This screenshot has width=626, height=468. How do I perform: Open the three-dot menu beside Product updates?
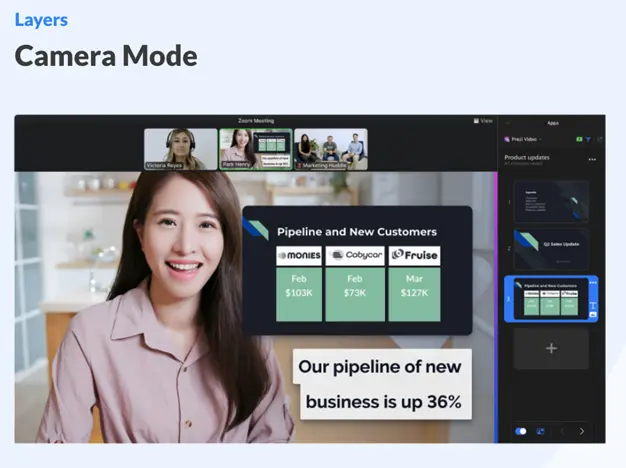click(592, 159)
